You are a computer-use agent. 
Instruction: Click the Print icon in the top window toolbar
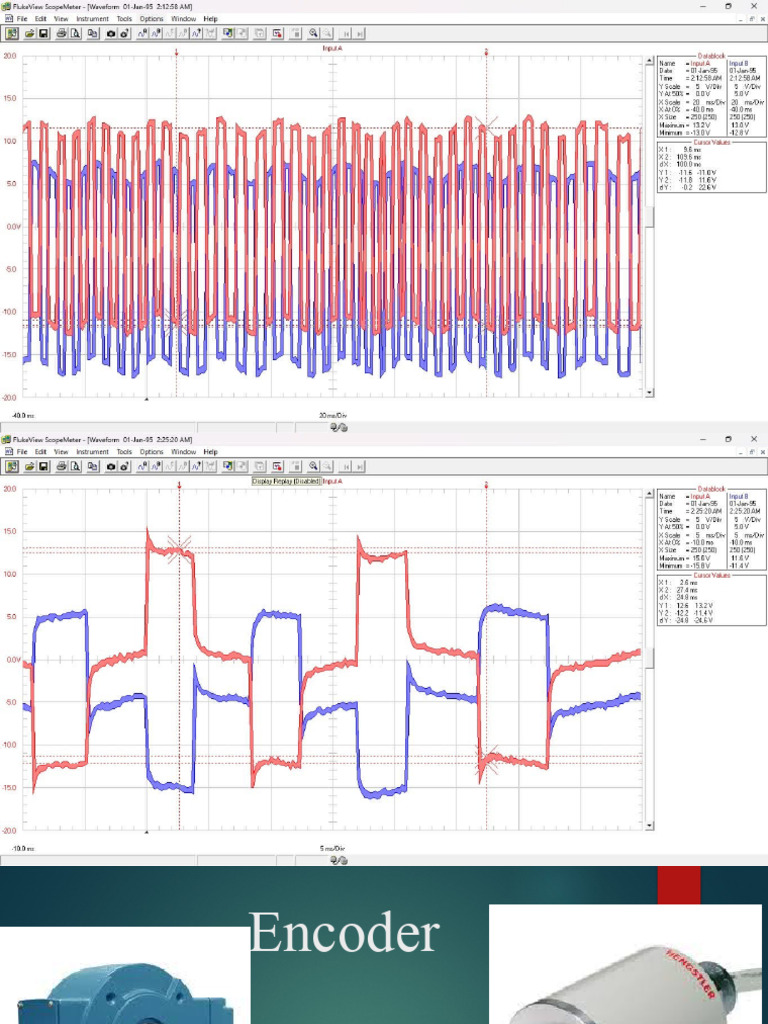61,33
